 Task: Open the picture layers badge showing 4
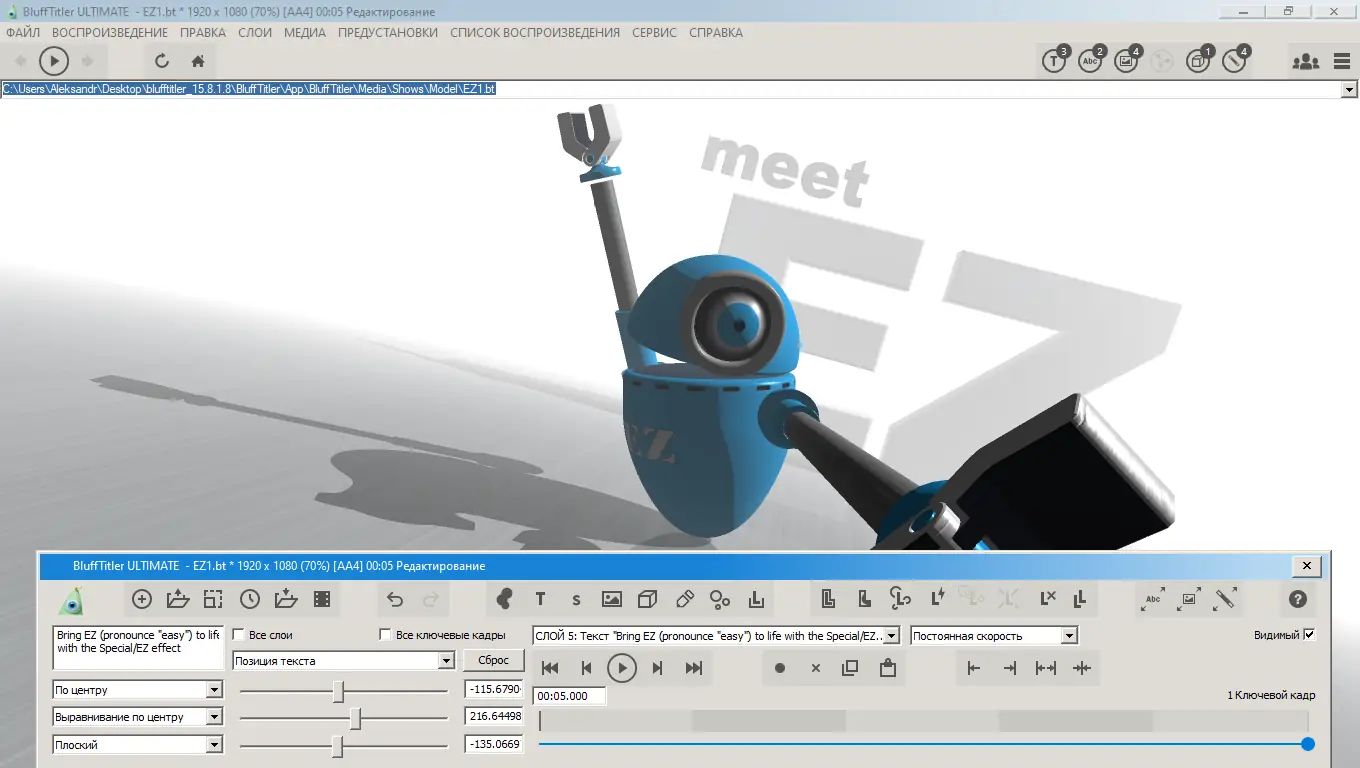(x=1127, y=60)
